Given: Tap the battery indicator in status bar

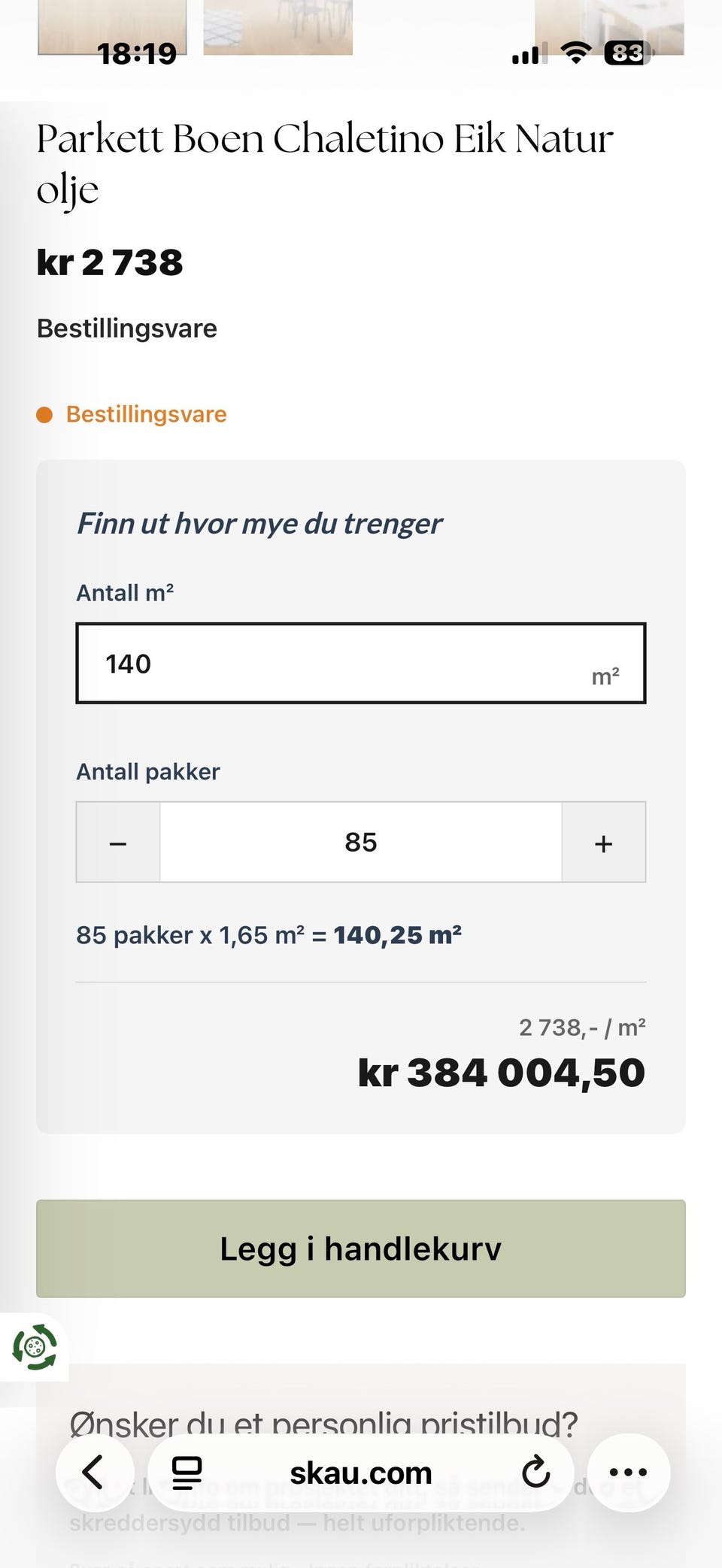Looking at the screenshot, I should click(628, 53).
